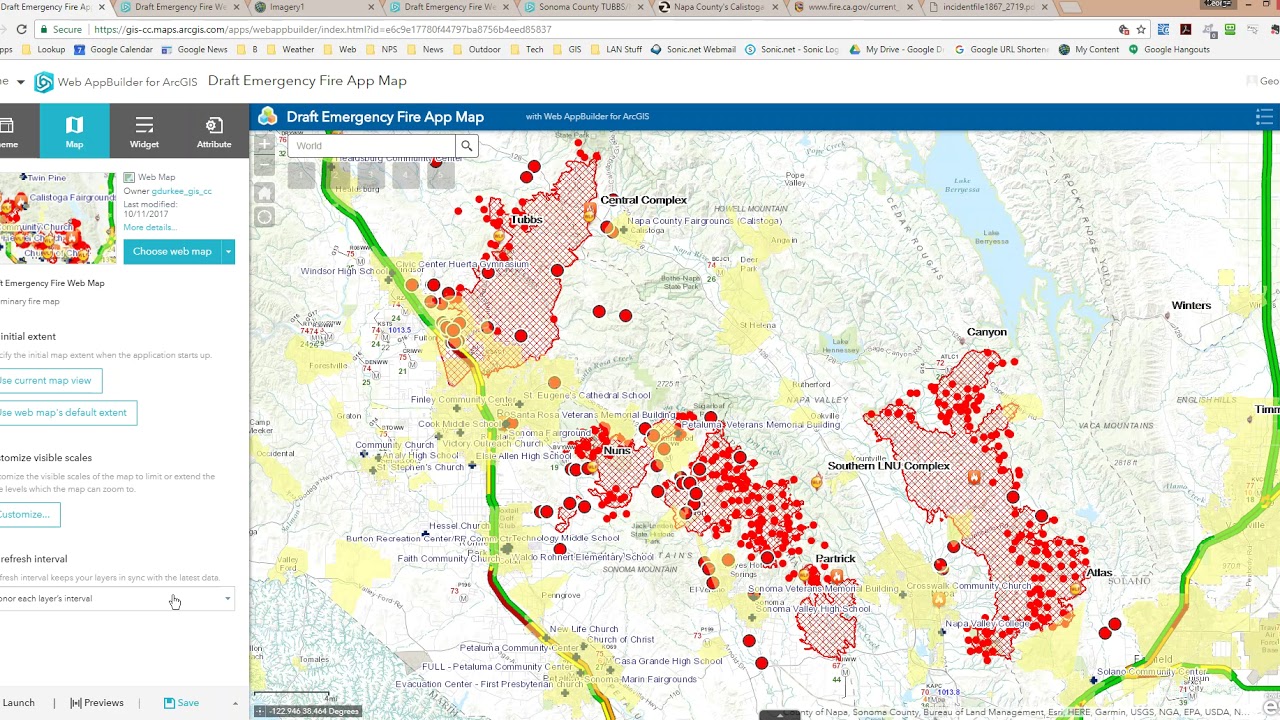Open the NPS bookmarks folder
Screen dimensions: 1280x720
click(x=381, y=49)
